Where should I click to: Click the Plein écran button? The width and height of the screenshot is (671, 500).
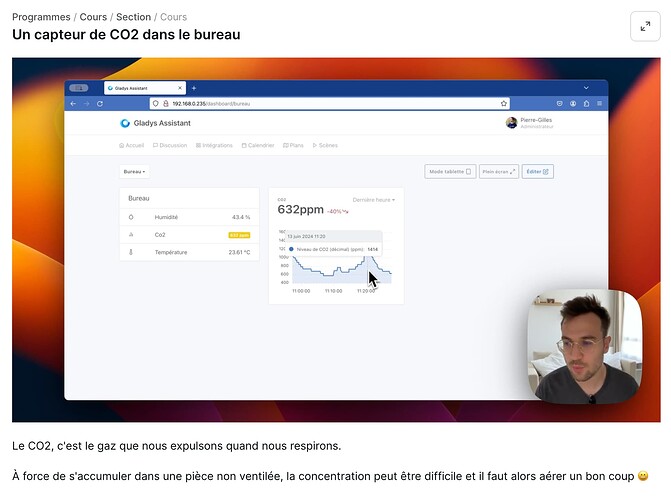pyautogui.click(x=499, y=172)
